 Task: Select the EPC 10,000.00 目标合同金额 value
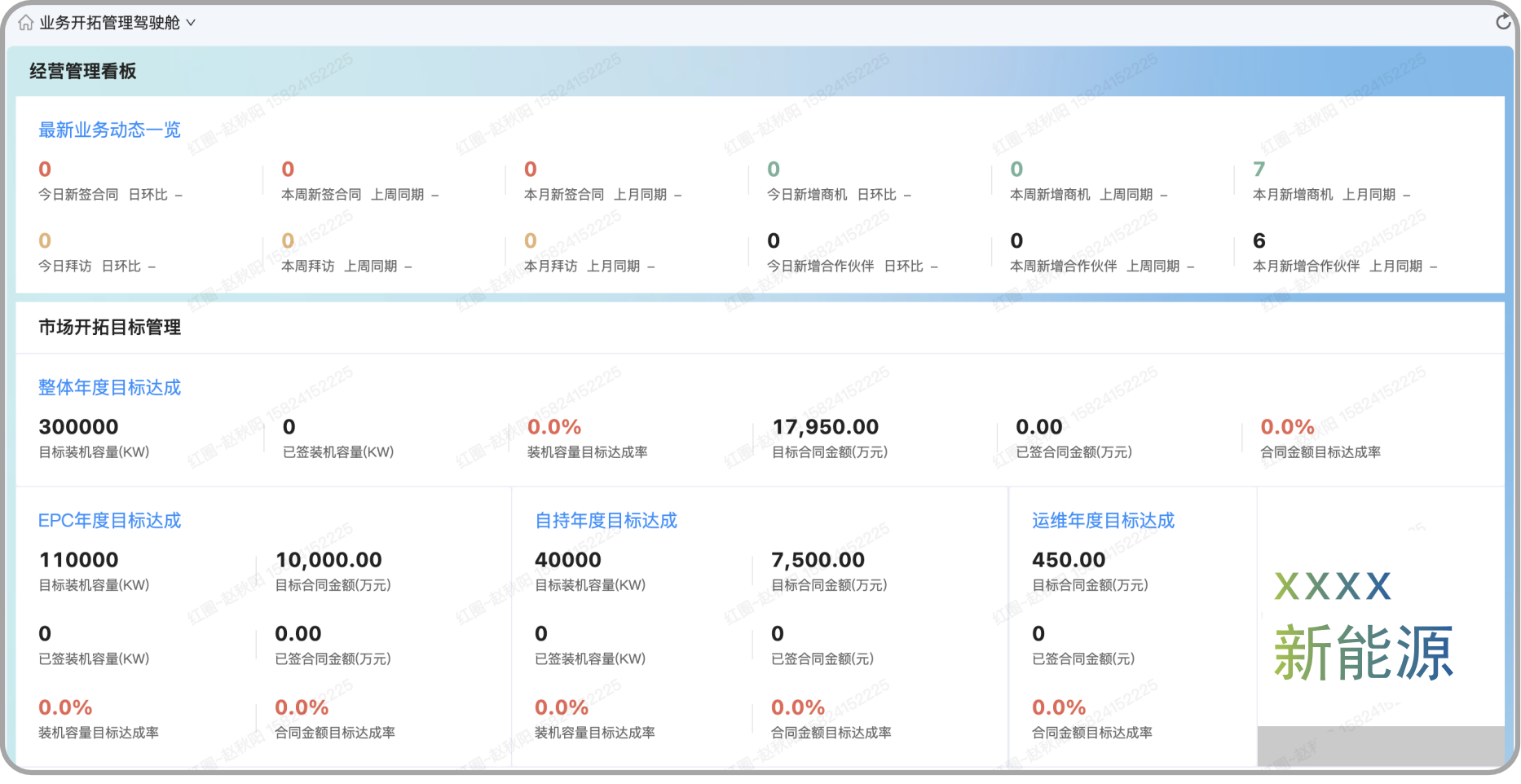coord(328,560)
